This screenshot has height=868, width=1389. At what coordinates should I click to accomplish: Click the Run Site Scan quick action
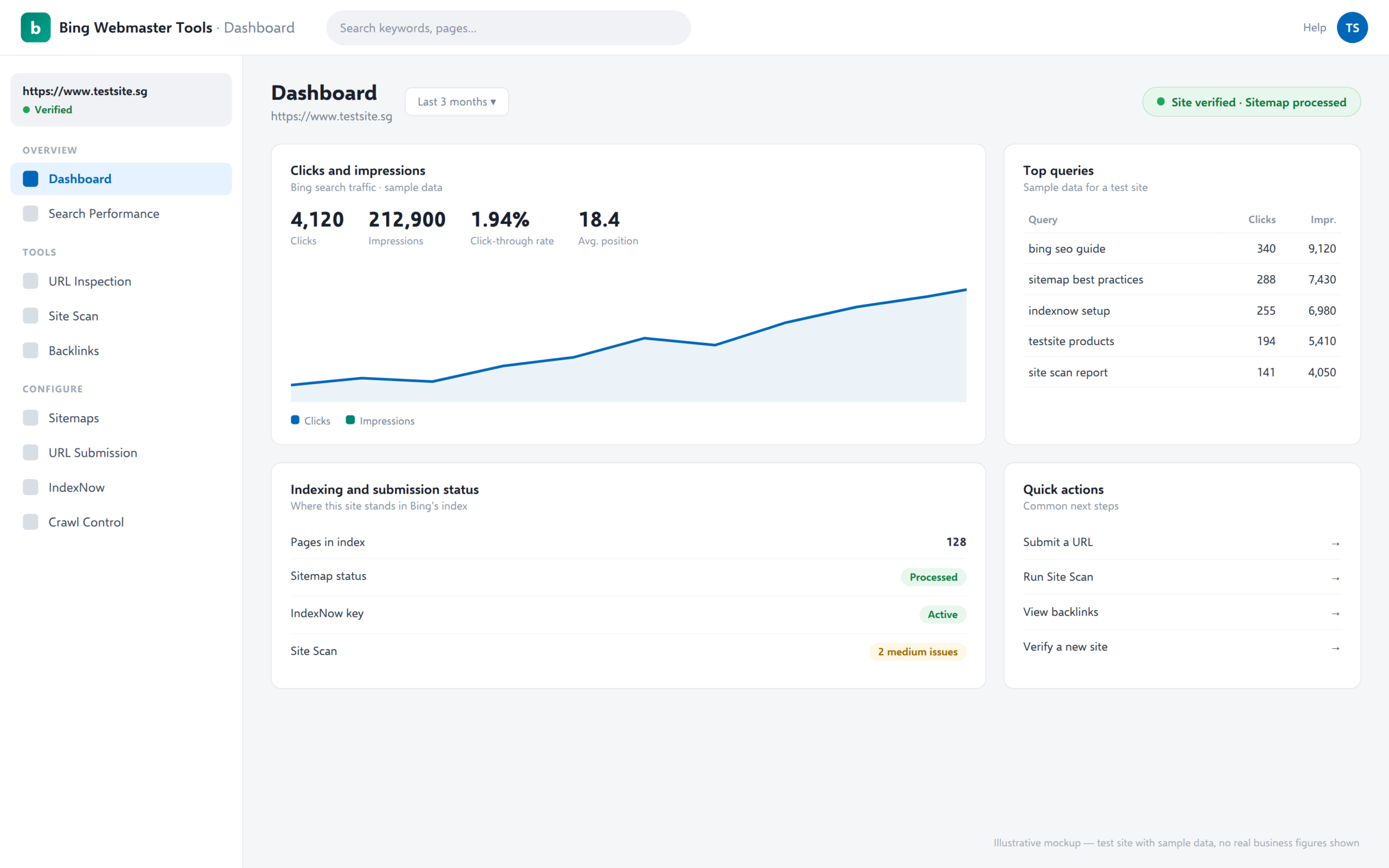pos(1182,577)
